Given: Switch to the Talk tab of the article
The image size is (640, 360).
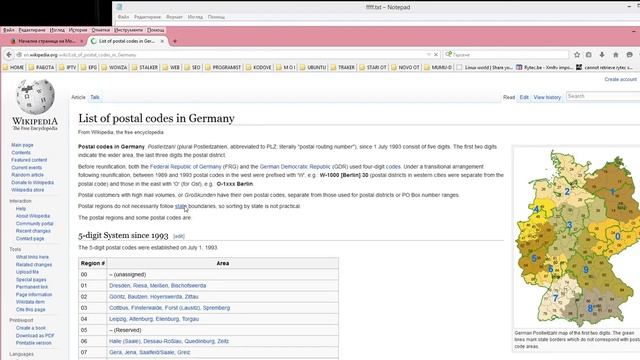Looking at the screenshot, I should point(95,97).
